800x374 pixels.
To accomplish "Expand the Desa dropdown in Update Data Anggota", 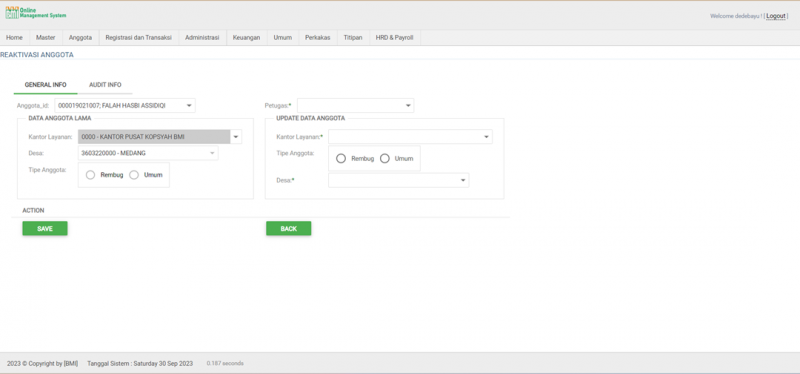I will 398,180.
